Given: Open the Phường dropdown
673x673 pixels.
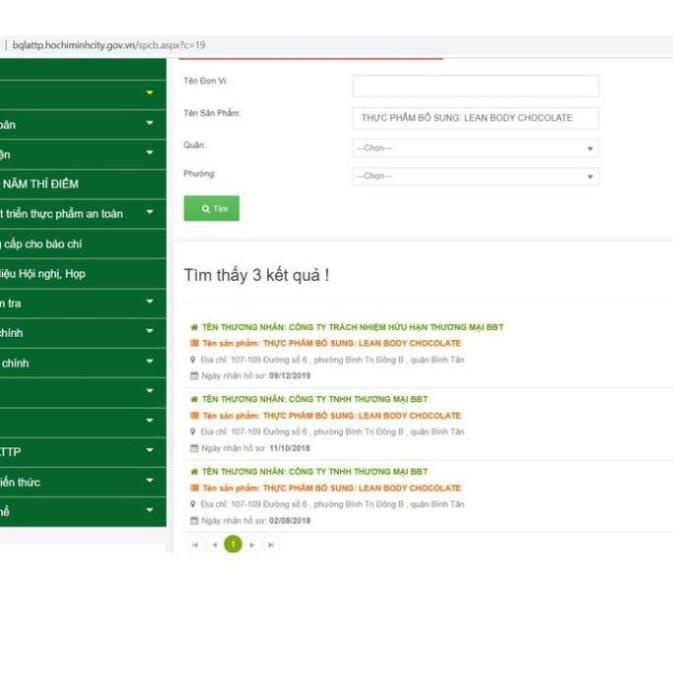Looking at the screenshot, I should pos(475,176).
